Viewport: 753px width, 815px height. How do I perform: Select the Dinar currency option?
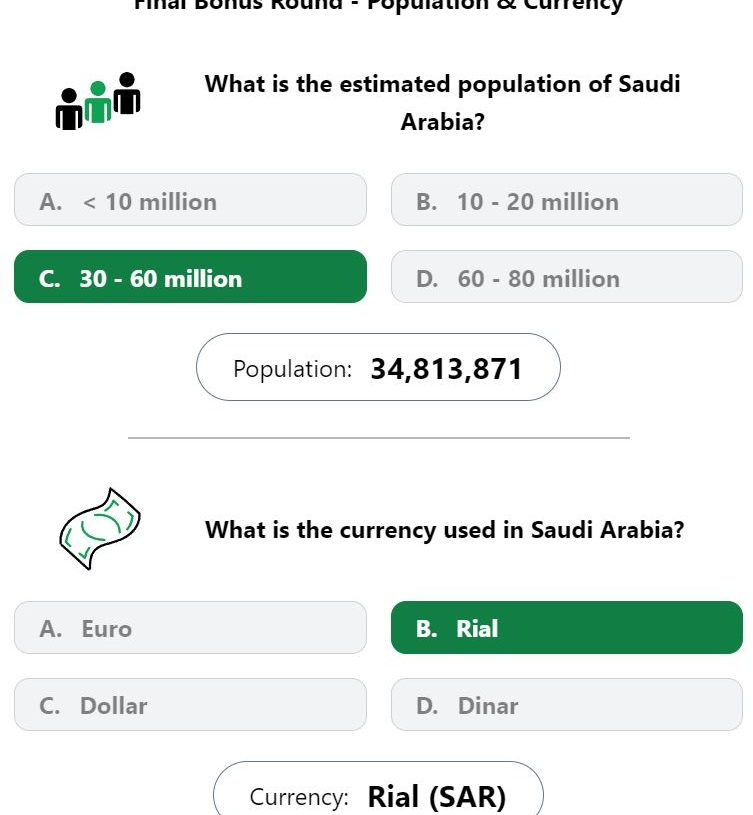(566, 705)
